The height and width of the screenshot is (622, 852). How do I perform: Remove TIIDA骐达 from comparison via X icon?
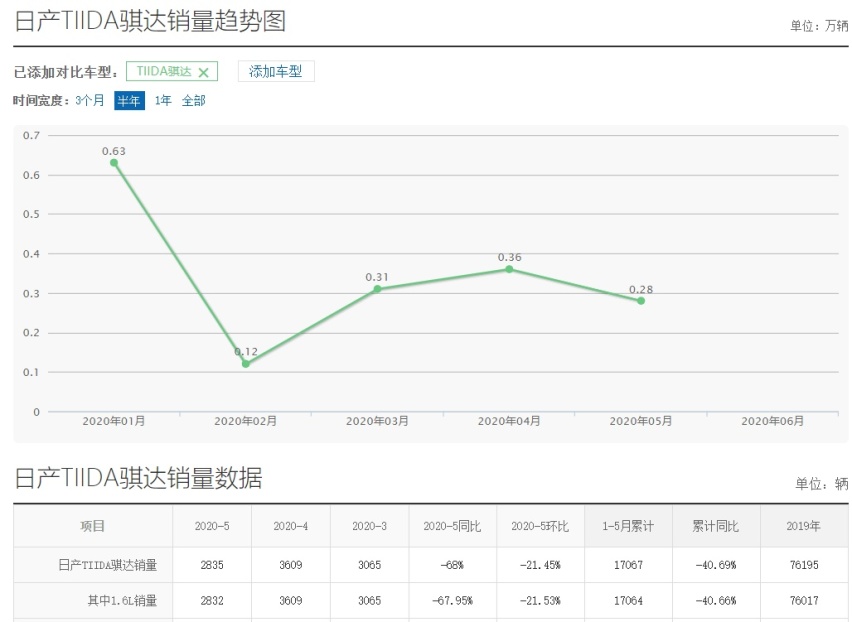[204, 72]
